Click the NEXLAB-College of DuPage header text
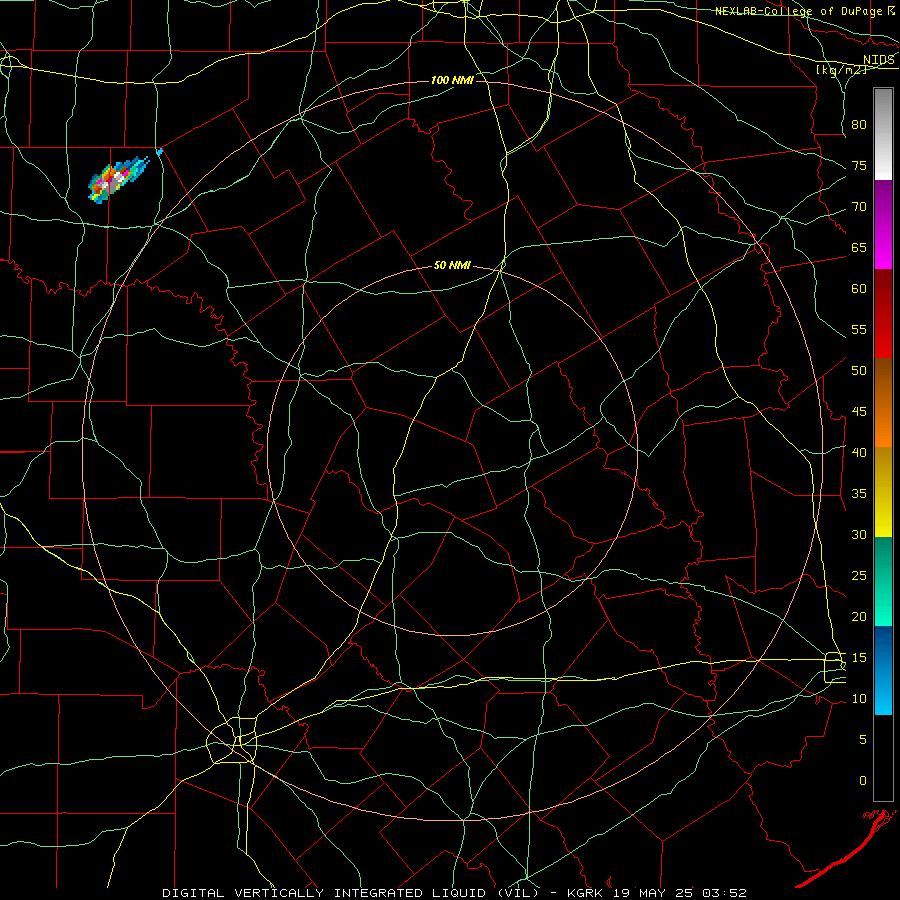 [799, 11]
